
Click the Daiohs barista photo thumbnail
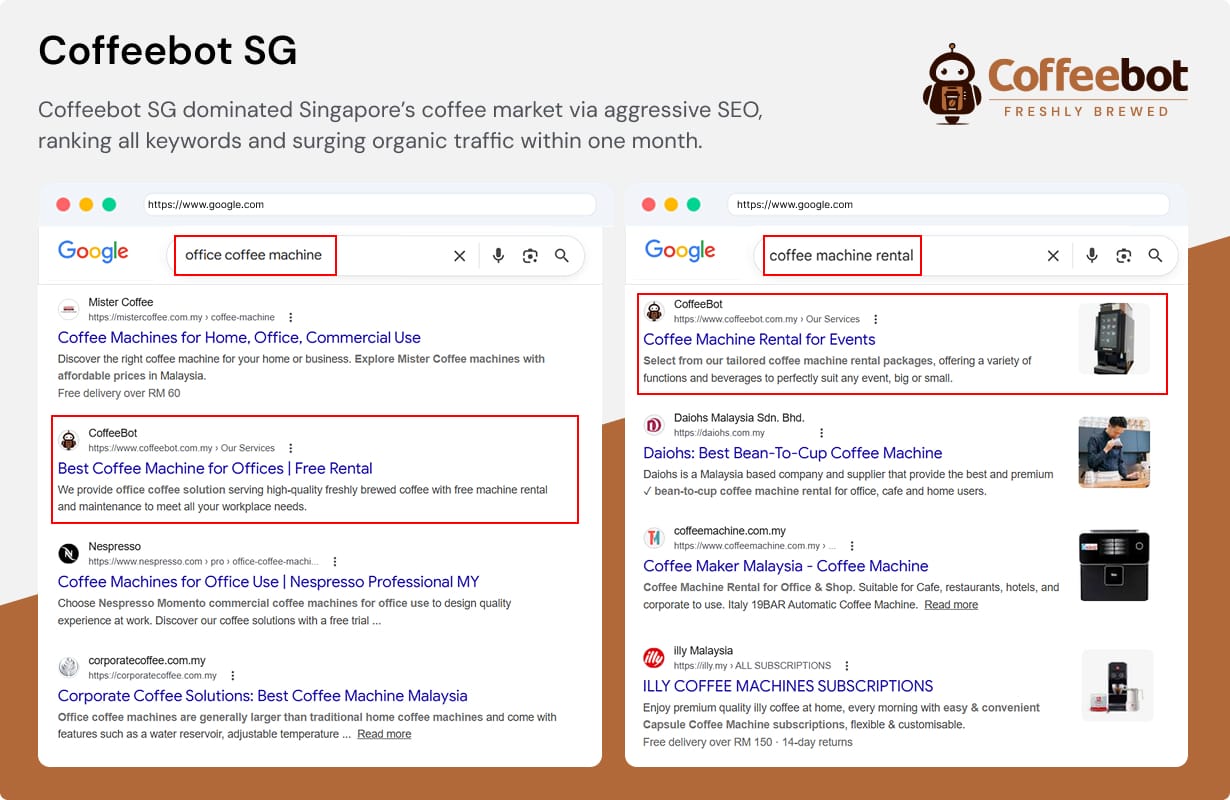tap(1114, 452)
